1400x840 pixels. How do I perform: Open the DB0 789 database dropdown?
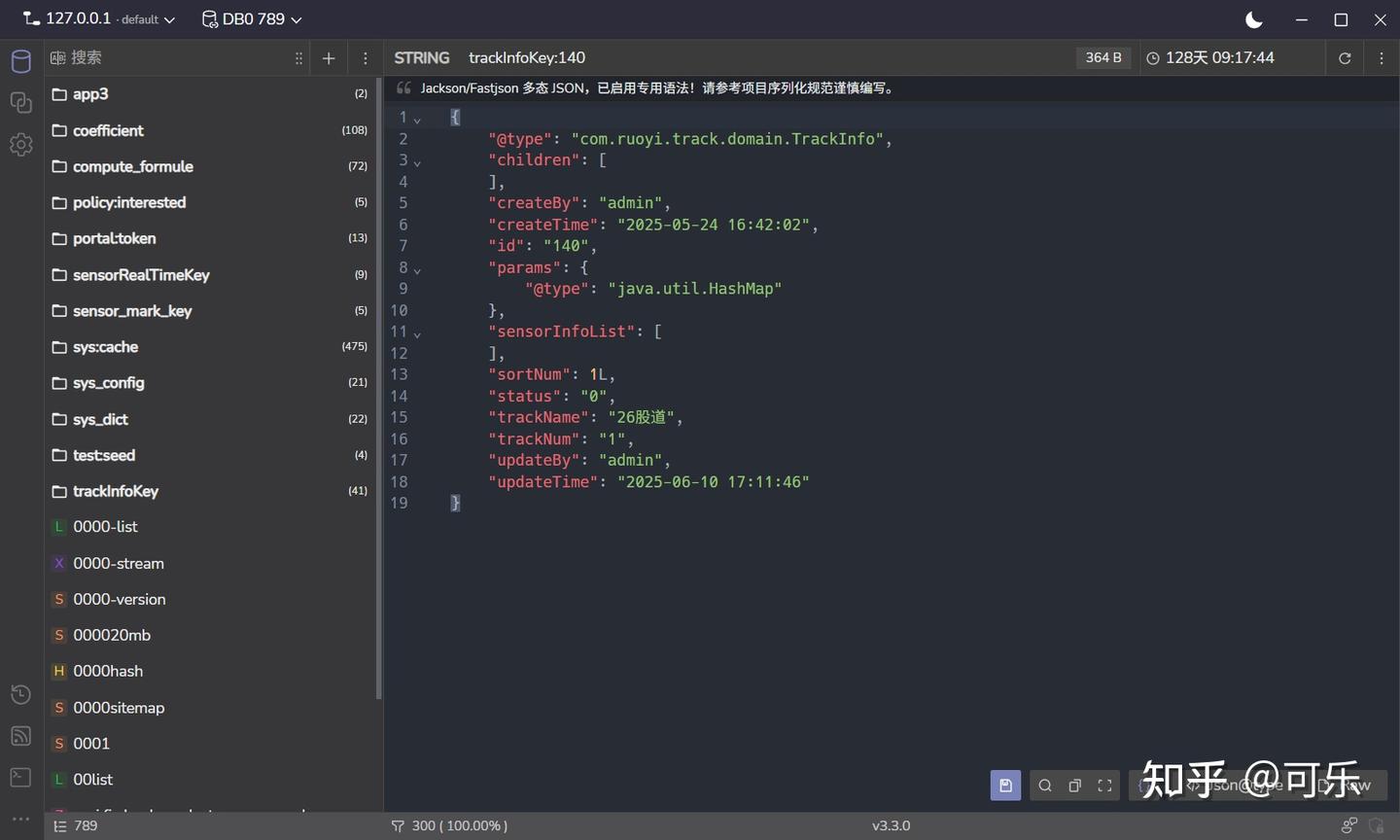252,19
